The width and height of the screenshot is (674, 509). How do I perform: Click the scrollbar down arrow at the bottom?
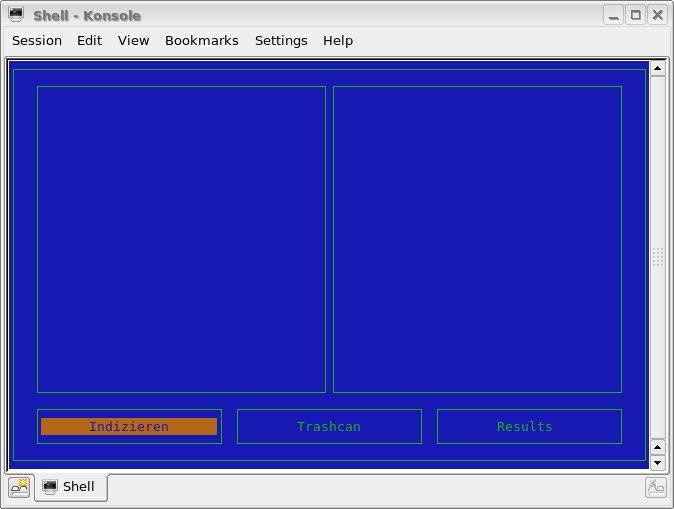657,463
